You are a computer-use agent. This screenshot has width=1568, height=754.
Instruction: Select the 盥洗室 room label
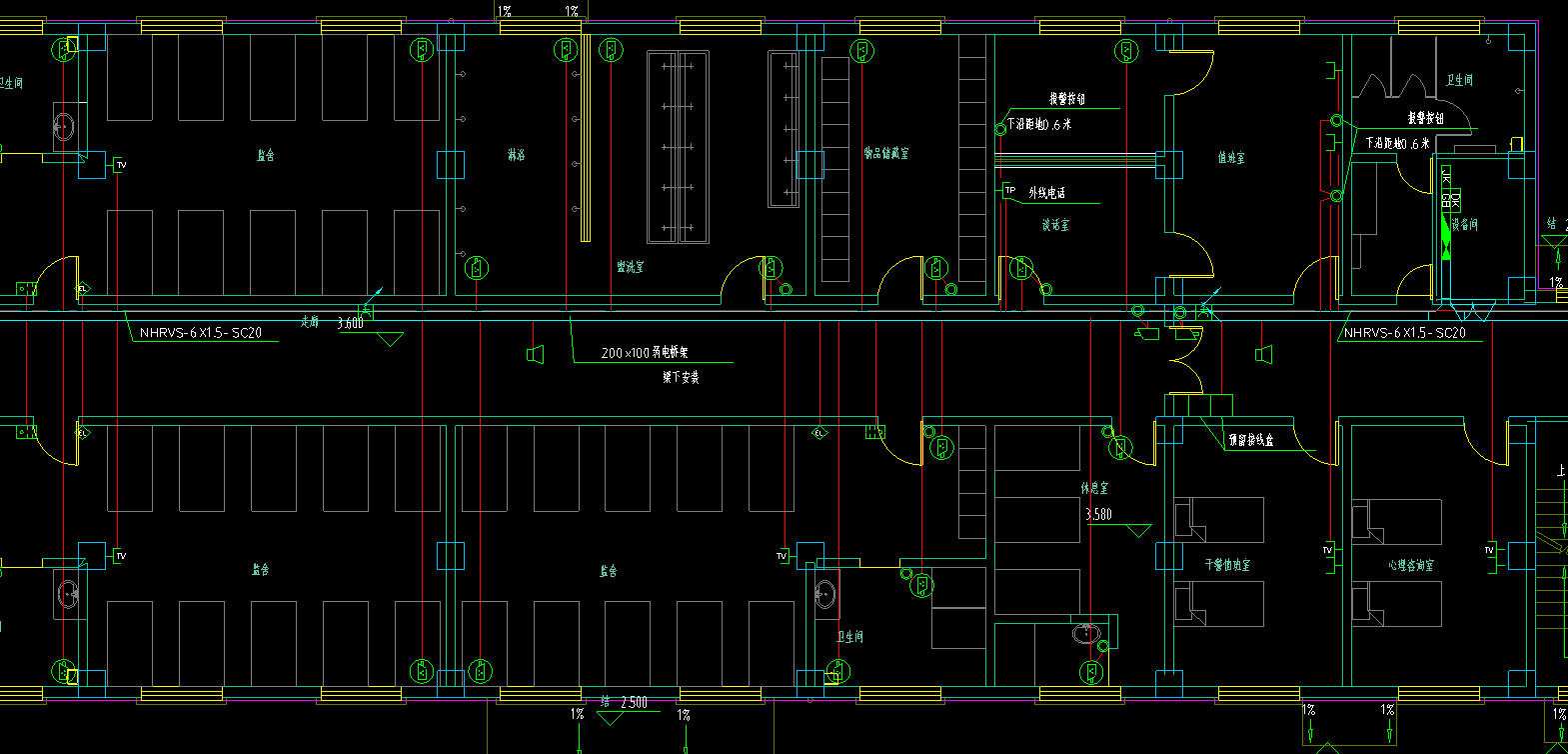[630, 267]
